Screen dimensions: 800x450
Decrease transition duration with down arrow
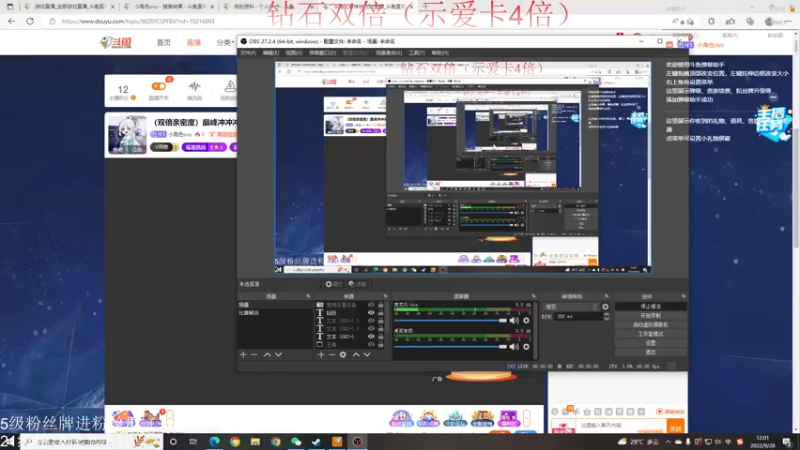[606, 319]
